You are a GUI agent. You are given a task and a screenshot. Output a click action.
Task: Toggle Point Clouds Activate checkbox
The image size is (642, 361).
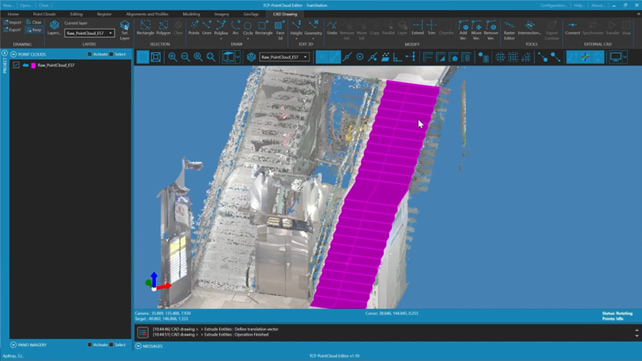point(90,54)
